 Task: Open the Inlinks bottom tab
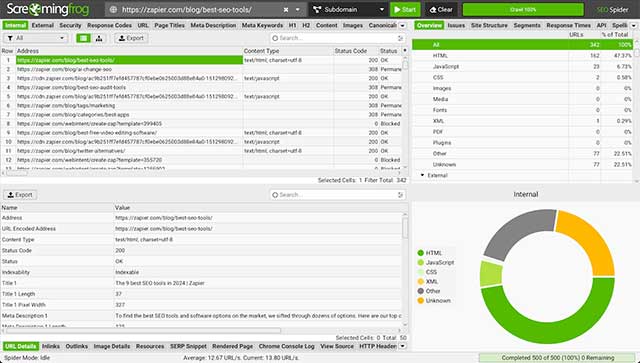(x=51, y=346)
